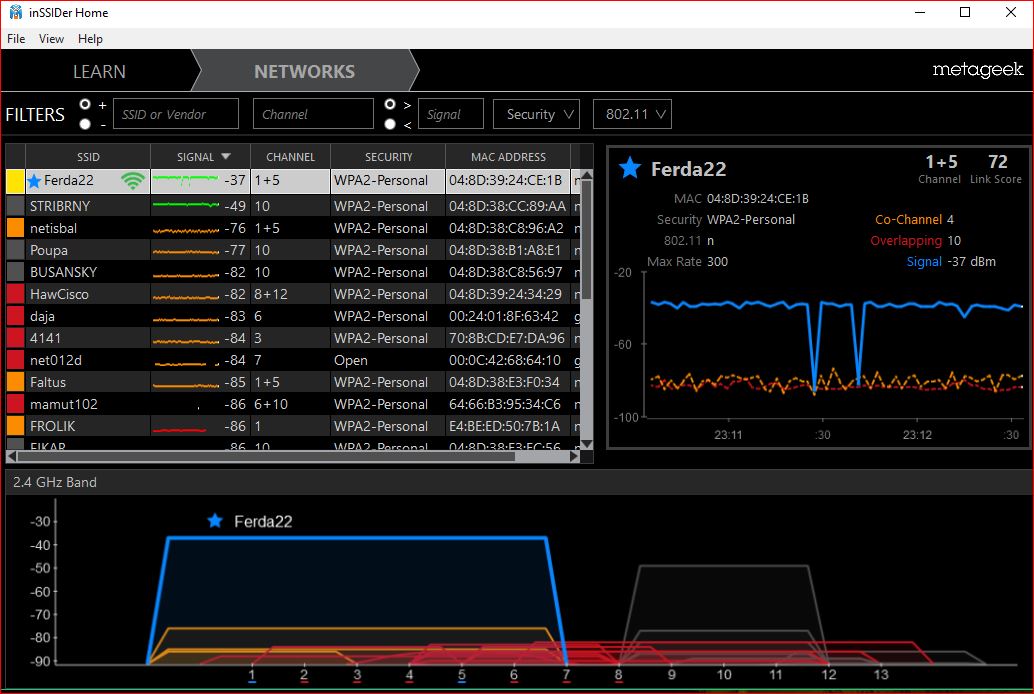Select the plus include filter radio button
This screenshot has width=1034, height=694.
[85, 104]
